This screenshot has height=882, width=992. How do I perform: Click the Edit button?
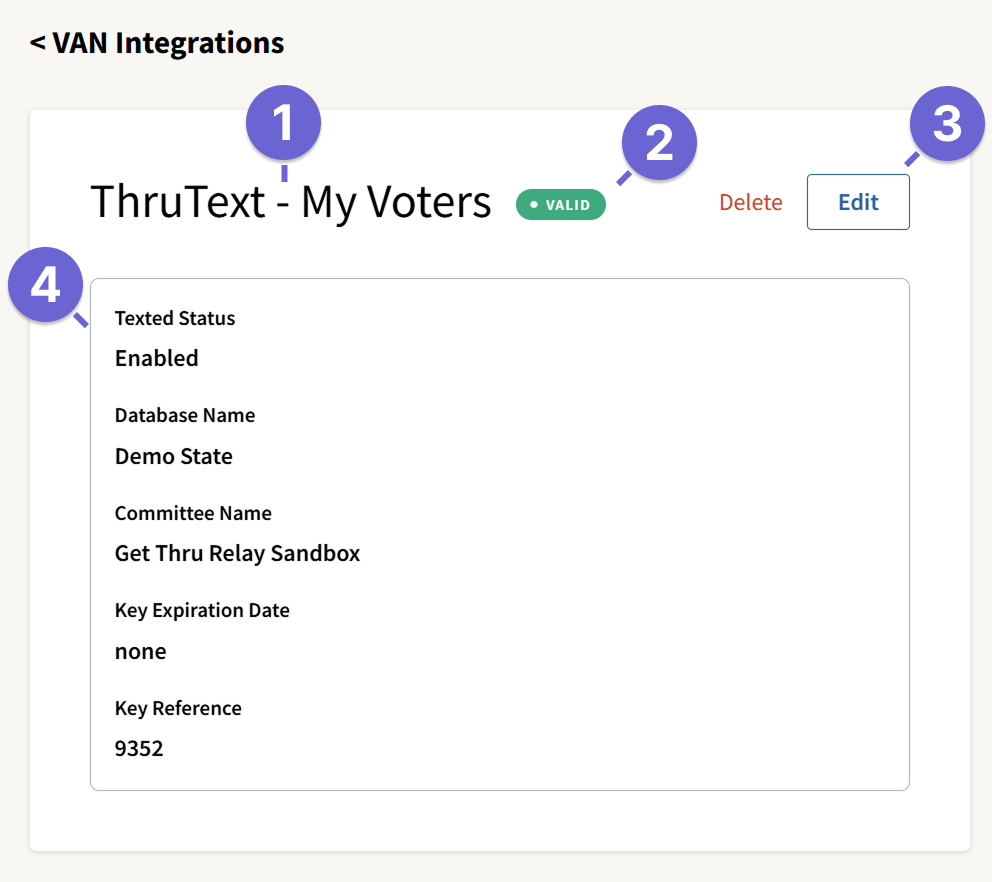[x=858, y=202]
